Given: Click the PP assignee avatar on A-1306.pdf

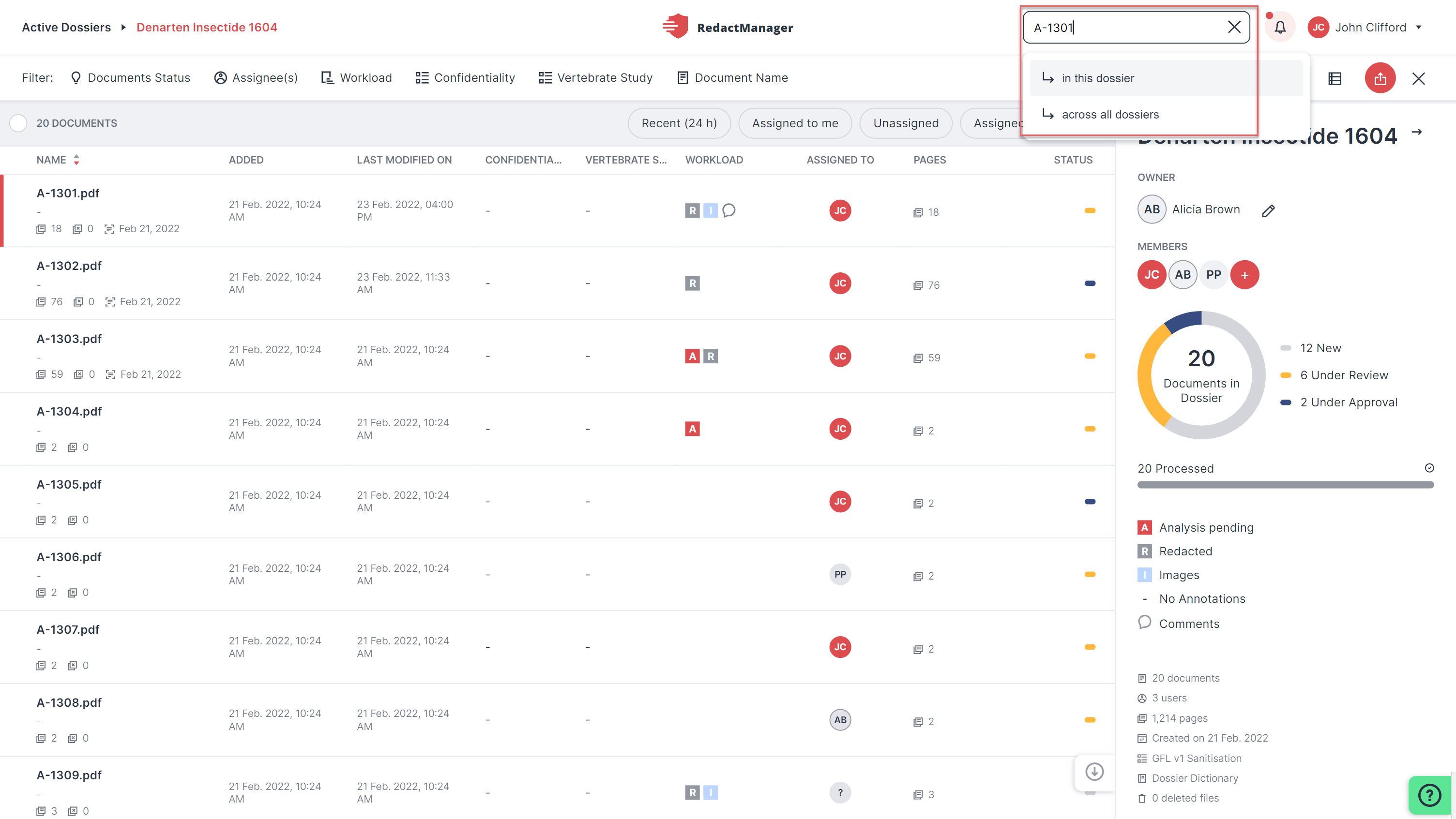Looking at the screenshot, I should coord(840,574).
